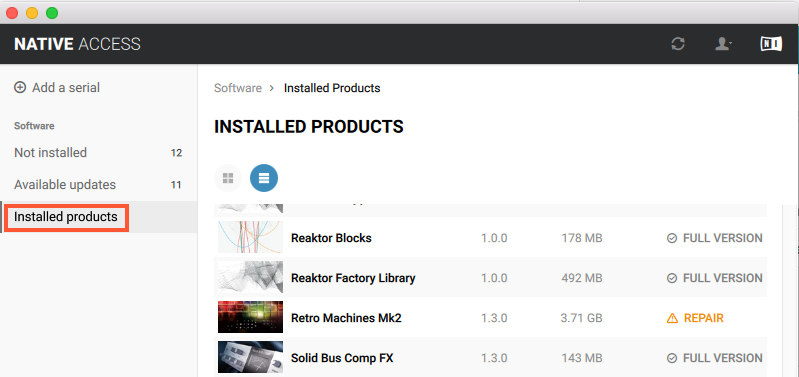
Task: Open the user account menu icon
Action: [723, 44]
